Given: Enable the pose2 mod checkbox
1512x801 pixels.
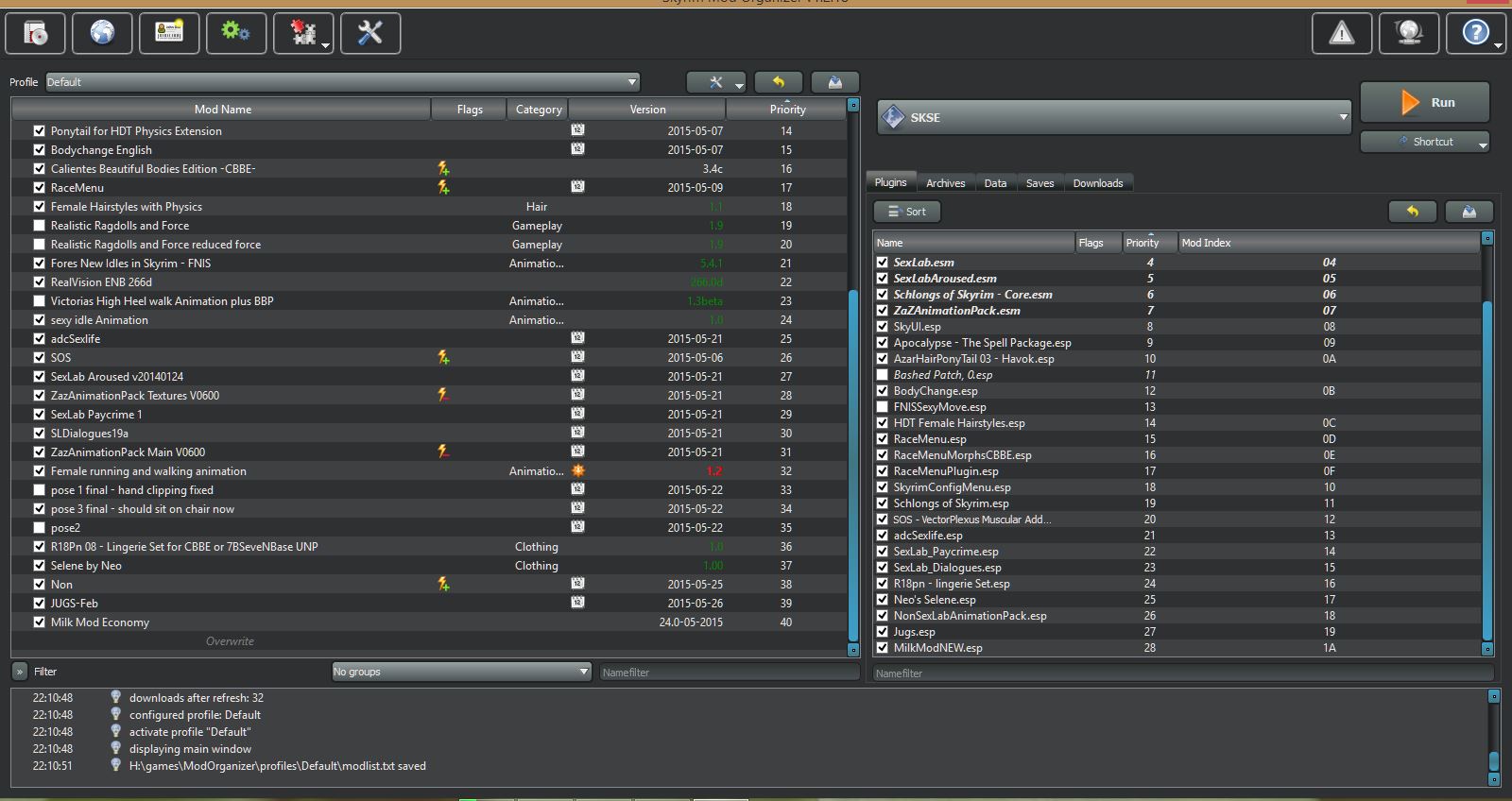Looking at the screenshot, I should [39, 528].
